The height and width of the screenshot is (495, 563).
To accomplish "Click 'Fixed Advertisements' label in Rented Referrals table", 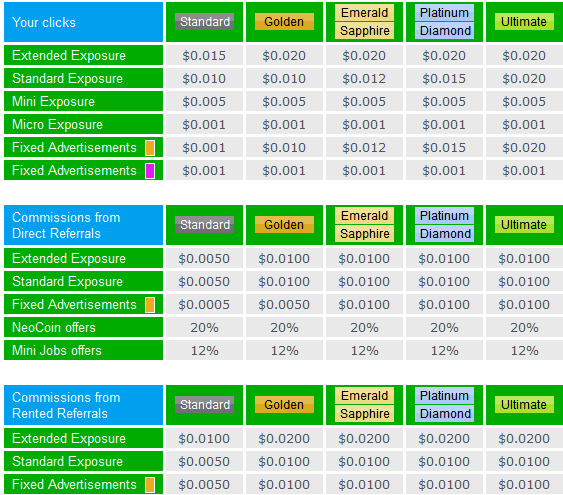I will (74, 485).
